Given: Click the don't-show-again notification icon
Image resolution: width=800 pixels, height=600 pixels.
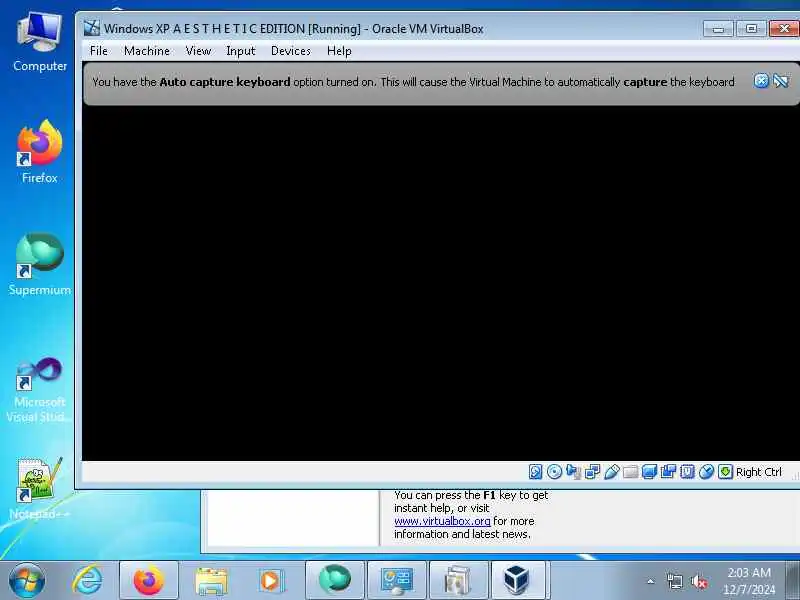Looking at the screenshot, I should click(781, 81).
